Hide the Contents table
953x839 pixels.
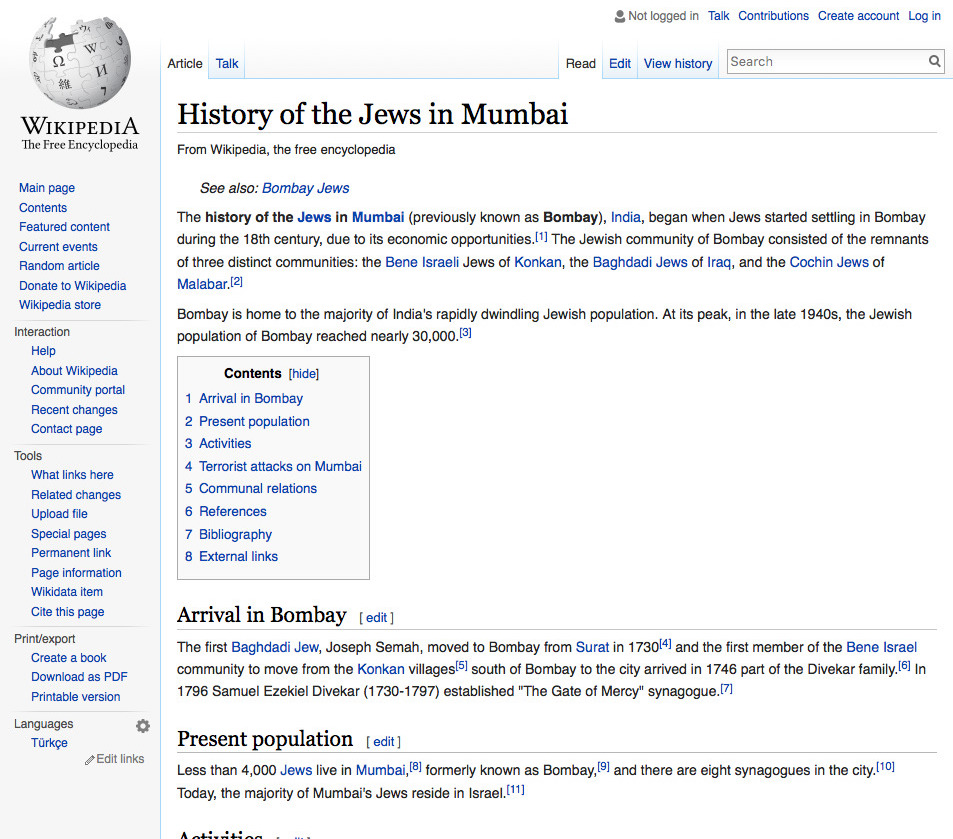(304, 374)
